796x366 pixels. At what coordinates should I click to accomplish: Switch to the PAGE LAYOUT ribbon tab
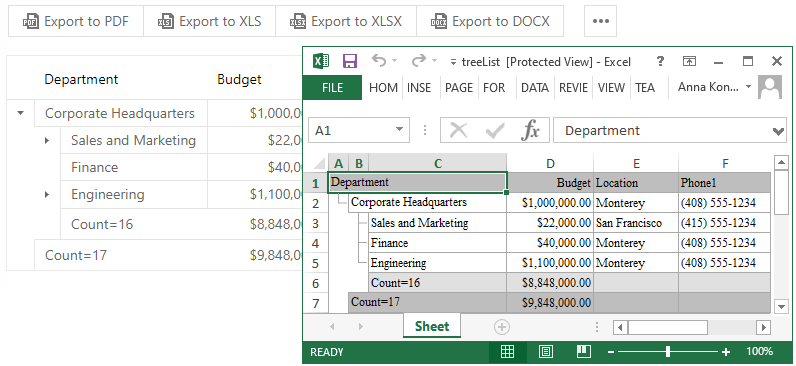[x=459, y=88]
